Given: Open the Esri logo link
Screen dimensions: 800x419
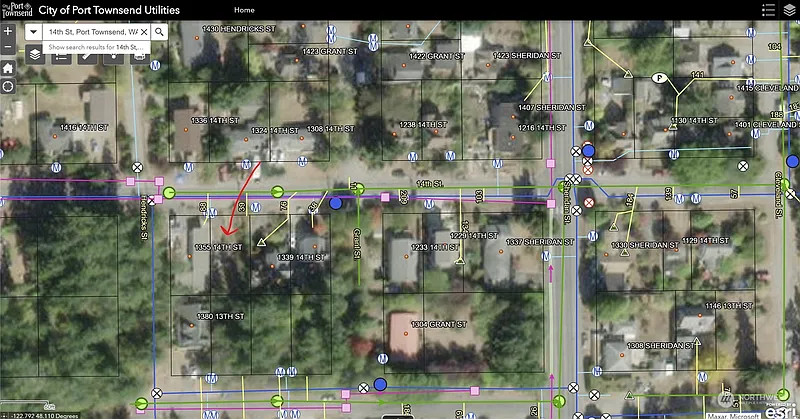Looking at the screenshot, I should click(779, 411).
